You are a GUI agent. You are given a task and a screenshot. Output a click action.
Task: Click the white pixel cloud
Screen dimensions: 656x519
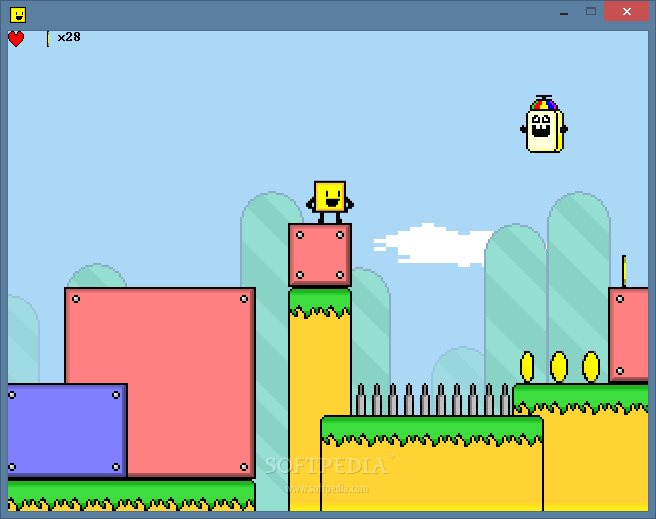435,245
